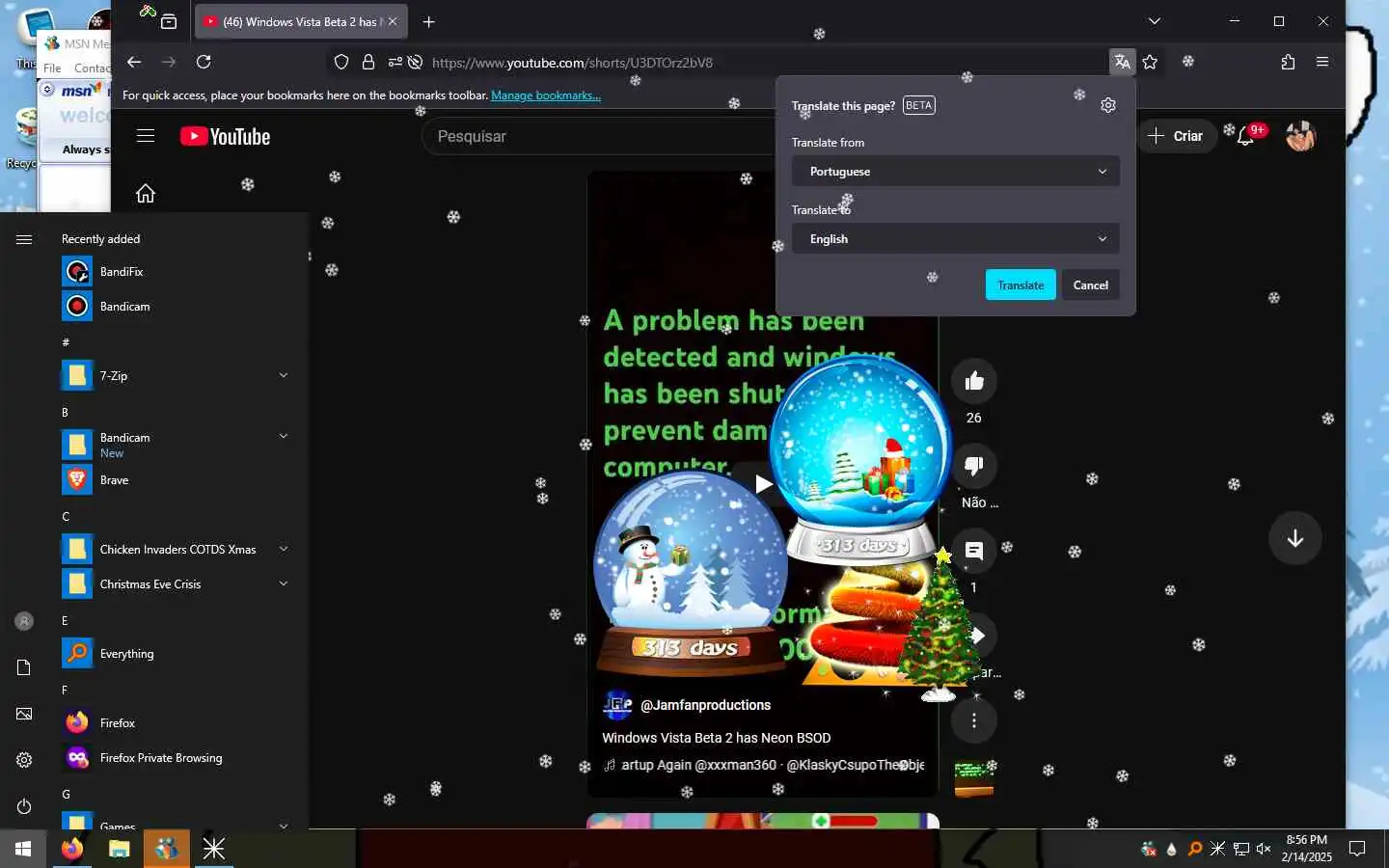Click the muted volume tray icon
Image resolution: width=1389 pixels, height=868 pixels.
pos(1264,849)
